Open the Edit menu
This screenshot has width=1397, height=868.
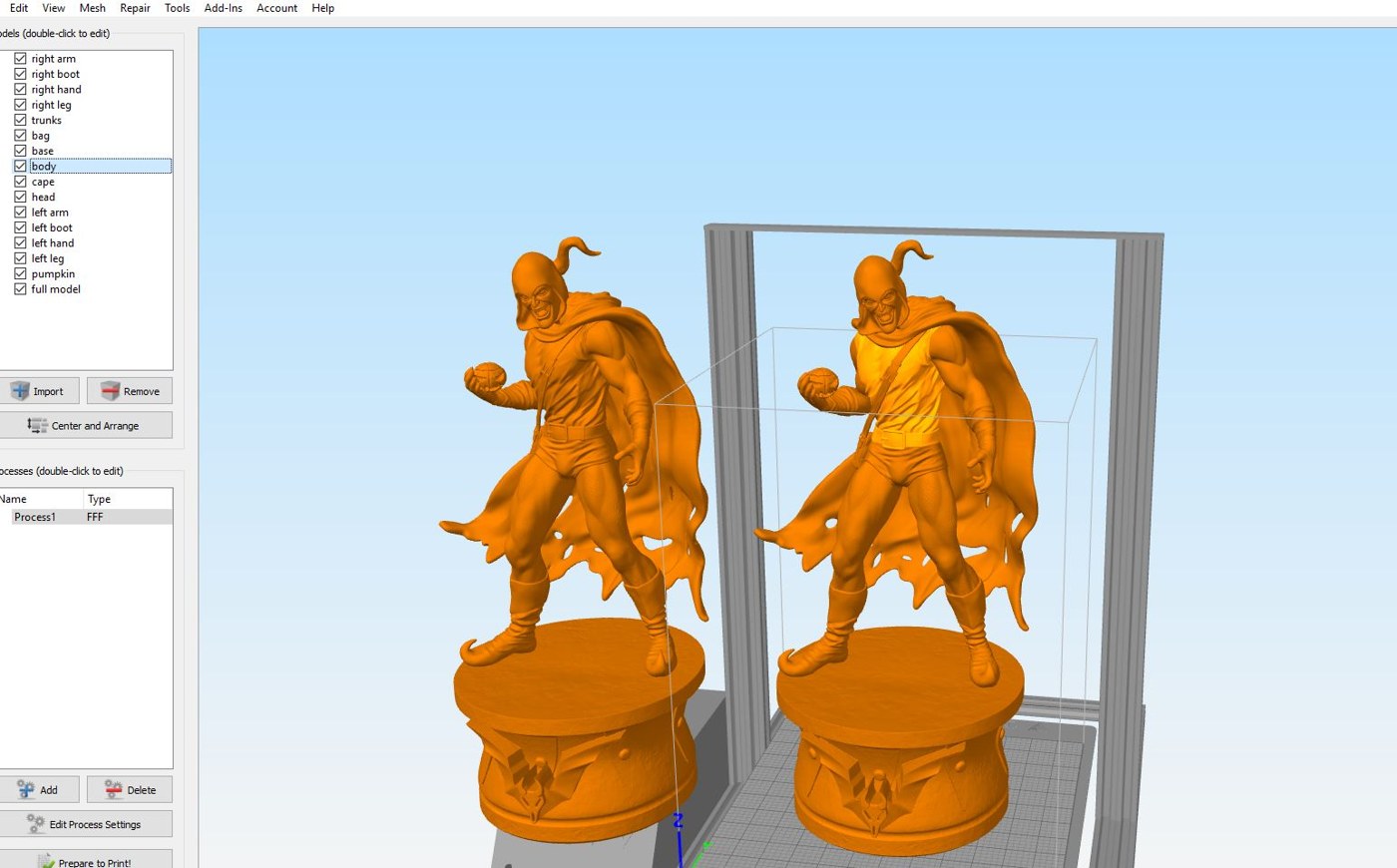pos(19,8)
